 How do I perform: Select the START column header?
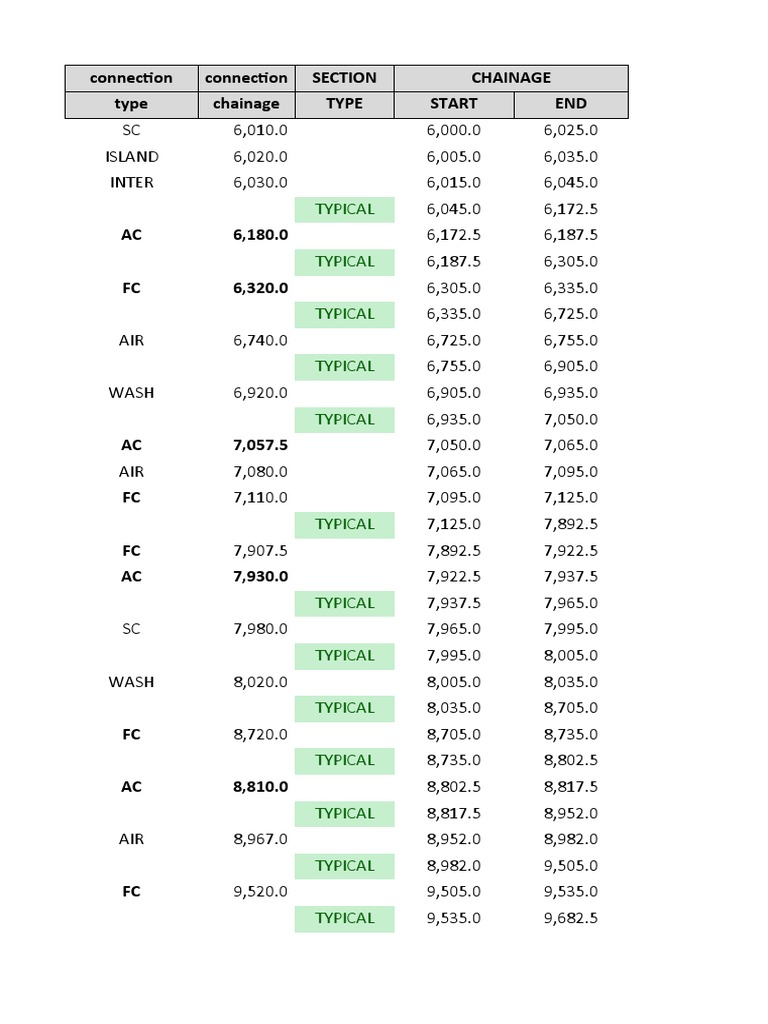(x=453, y=104)
